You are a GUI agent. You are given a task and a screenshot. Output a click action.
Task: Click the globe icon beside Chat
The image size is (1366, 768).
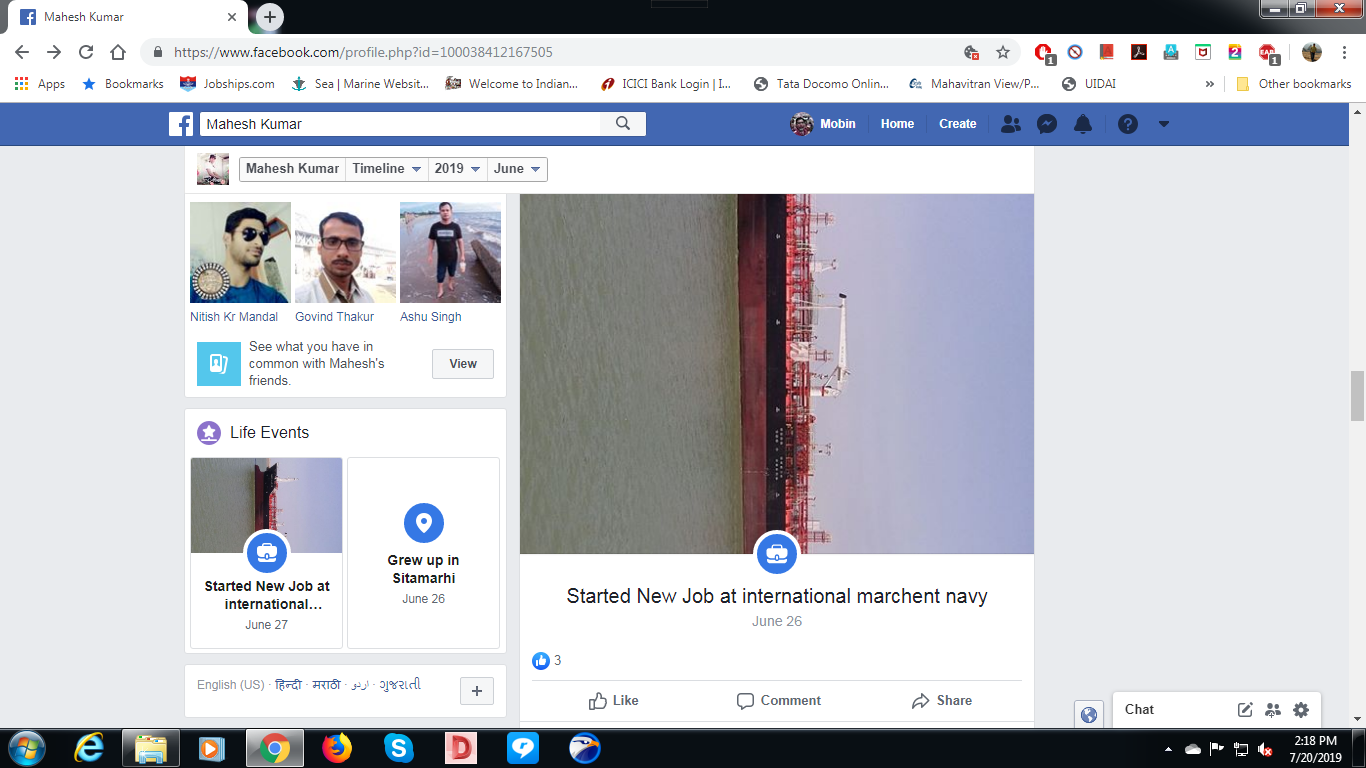tap(1089, 714)
